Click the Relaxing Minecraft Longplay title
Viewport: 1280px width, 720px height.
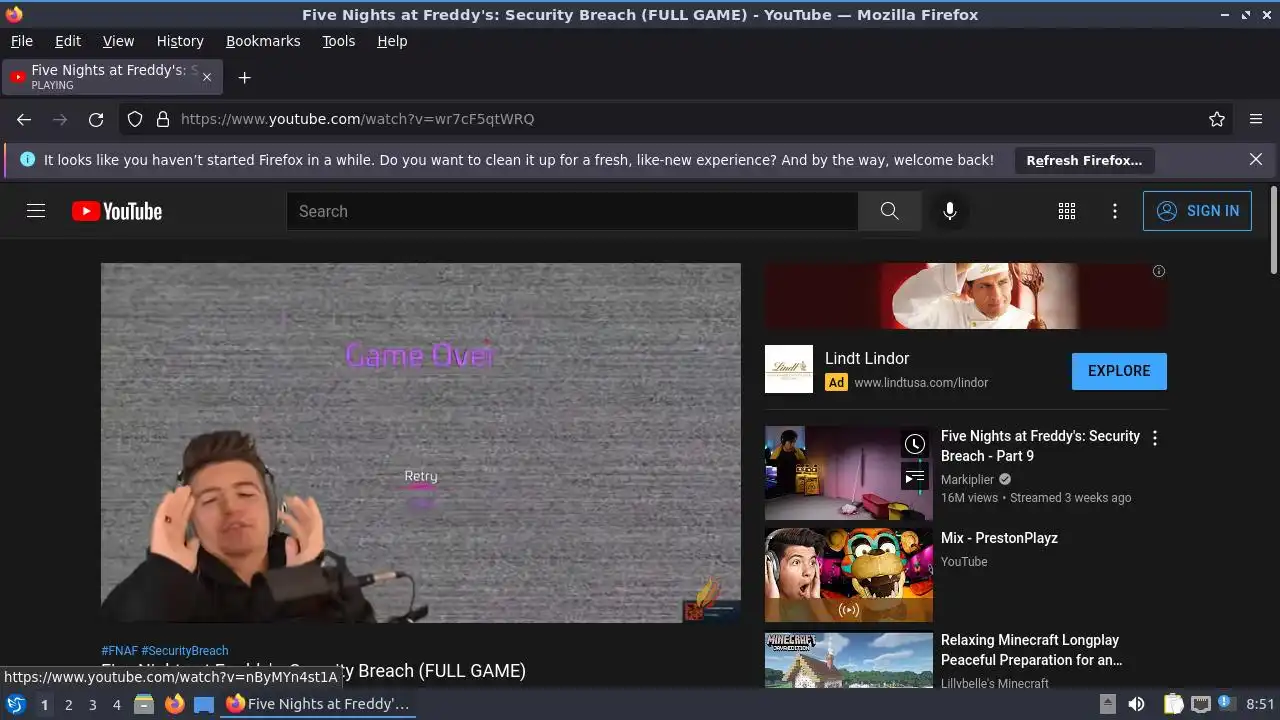(1031, 650)
